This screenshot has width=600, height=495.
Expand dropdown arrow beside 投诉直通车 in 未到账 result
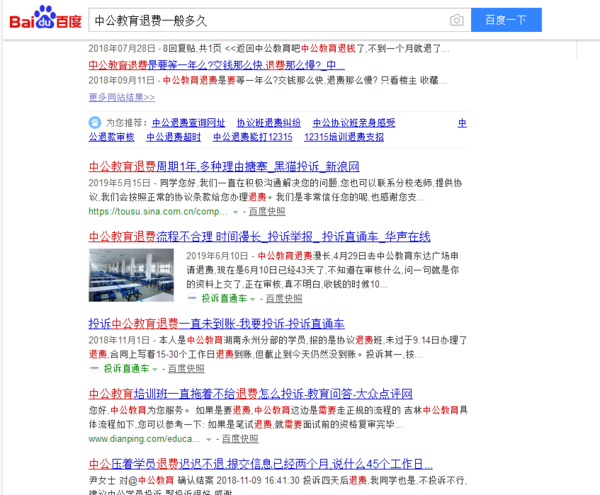pyautogui.click(x=155, y=370)
